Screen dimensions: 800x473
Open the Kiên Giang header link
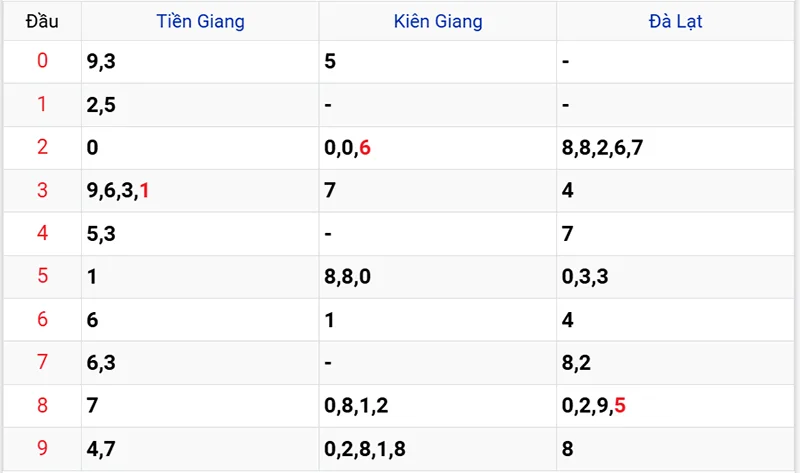pos(438,21)
